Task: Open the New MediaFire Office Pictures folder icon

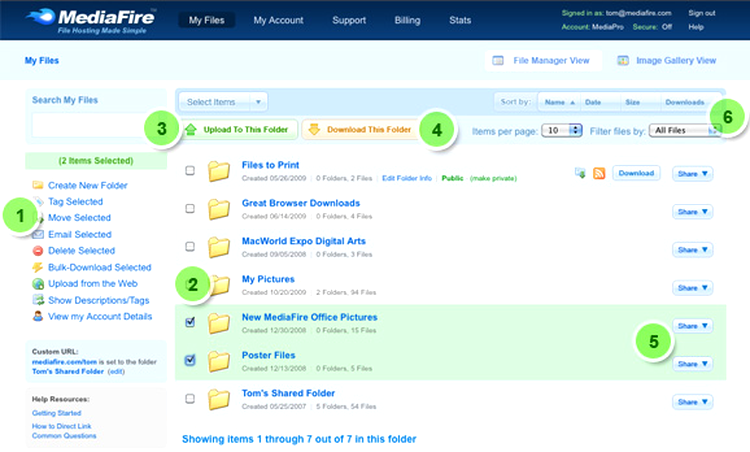Action: pyautogui.click(x=219, y=323)
